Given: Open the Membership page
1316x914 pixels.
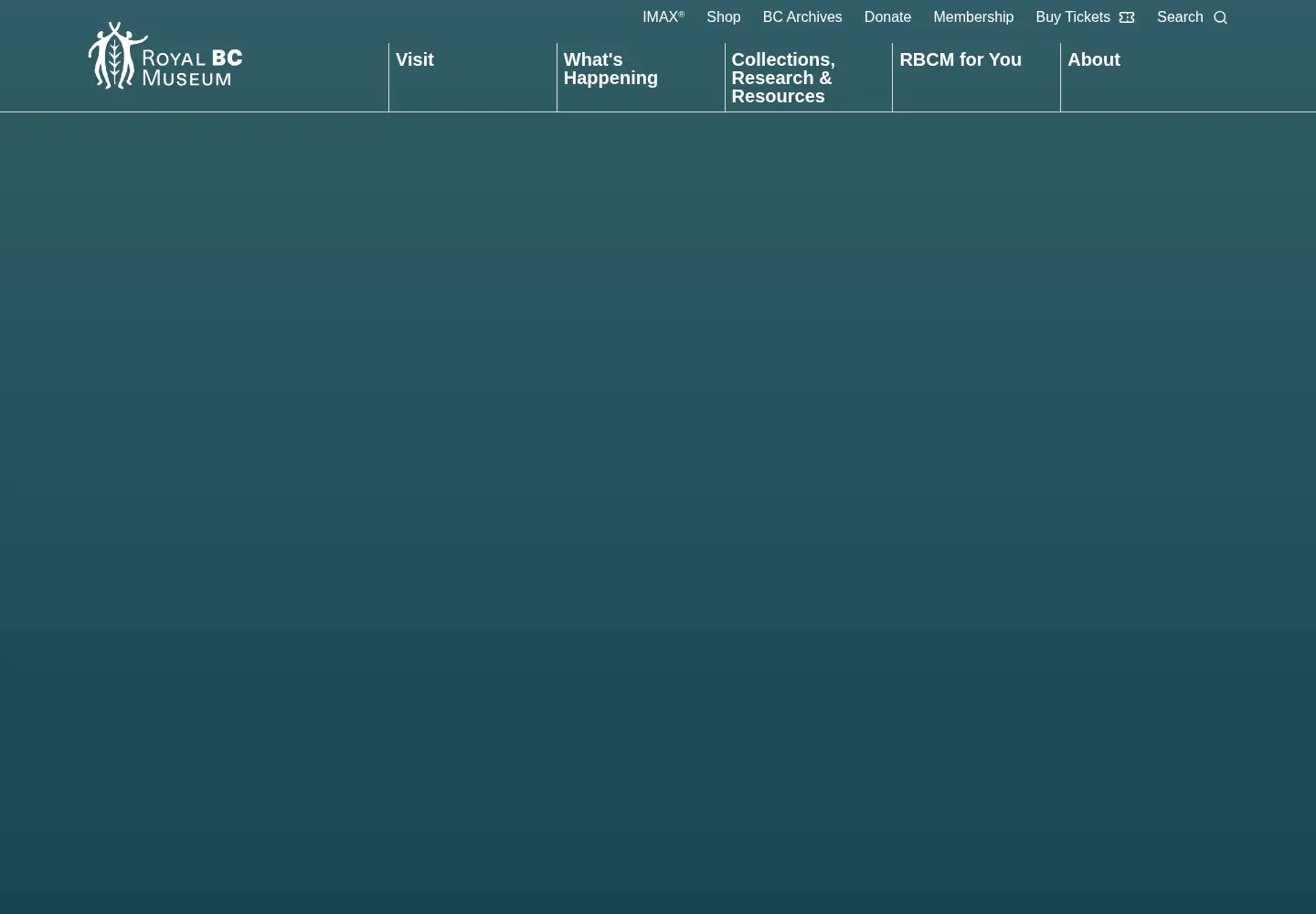Looking at the screenshot, I should (973, 16).
